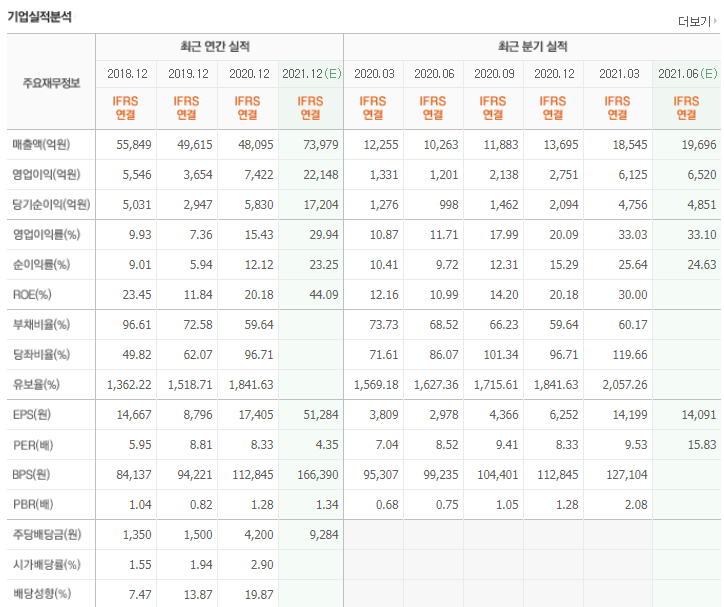Click the 주당배당금(원) row label
Image resolution: width=724 pixels, height=607 pixels.
[x=46, y=535]
